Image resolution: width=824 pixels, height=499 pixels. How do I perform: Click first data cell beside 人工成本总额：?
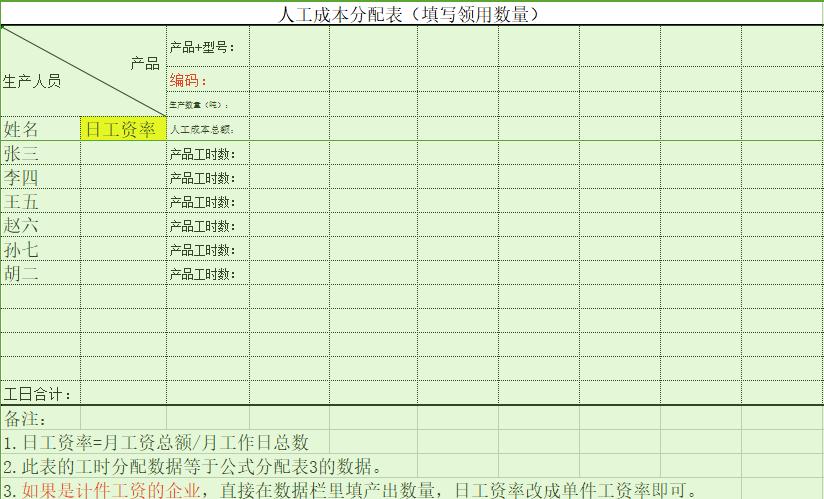point(290,129)
